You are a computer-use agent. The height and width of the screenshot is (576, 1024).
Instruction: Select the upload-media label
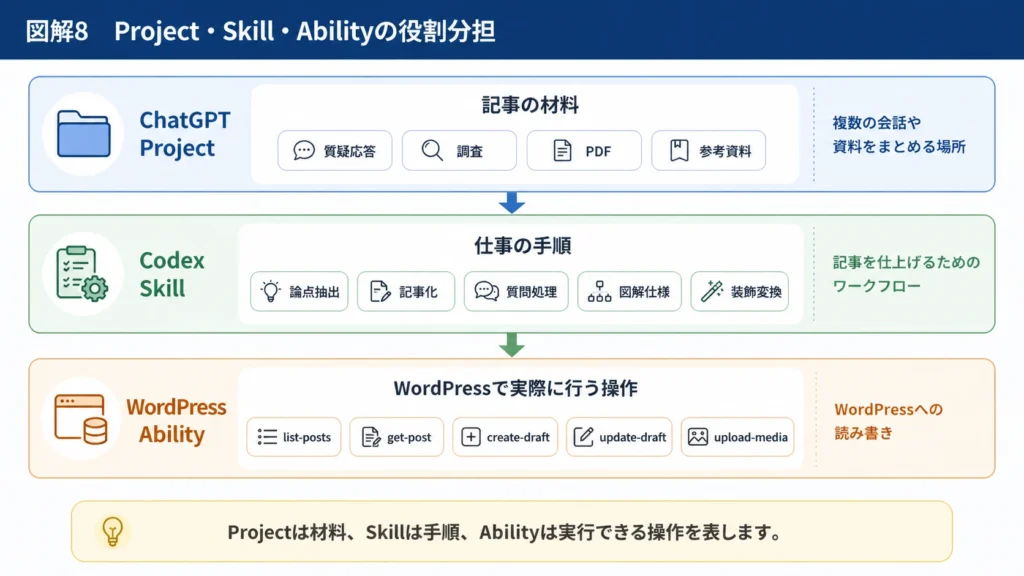click(750, 438)
